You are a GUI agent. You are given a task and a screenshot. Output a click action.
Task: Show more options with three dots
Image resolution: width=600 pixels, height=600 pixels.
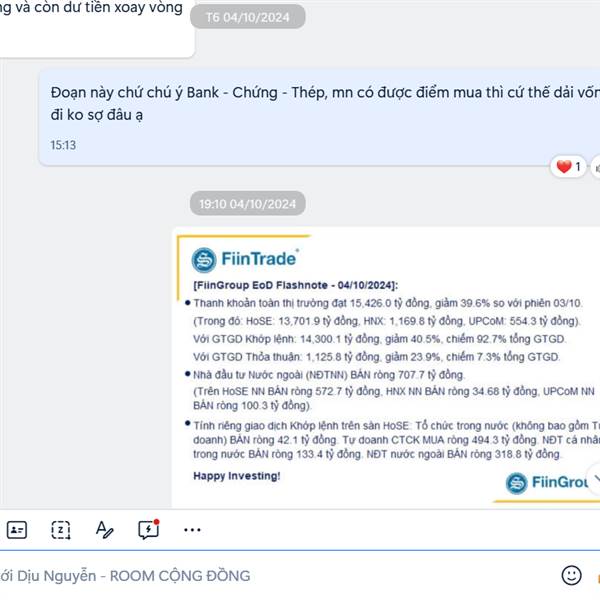tap(192, 530)
